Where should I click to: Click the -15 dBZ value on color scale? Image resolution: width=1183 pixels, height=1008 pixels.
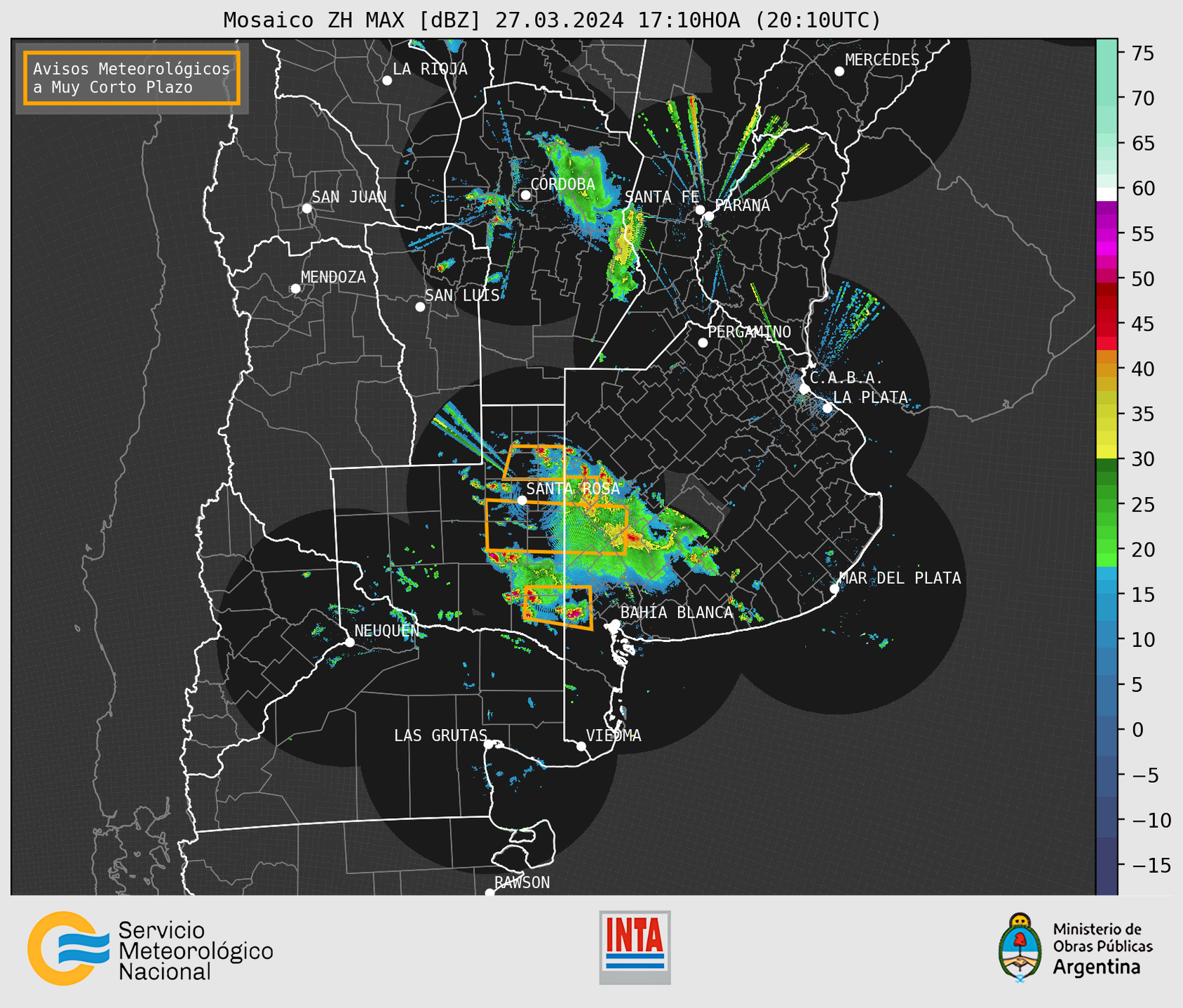point(1151,865)
